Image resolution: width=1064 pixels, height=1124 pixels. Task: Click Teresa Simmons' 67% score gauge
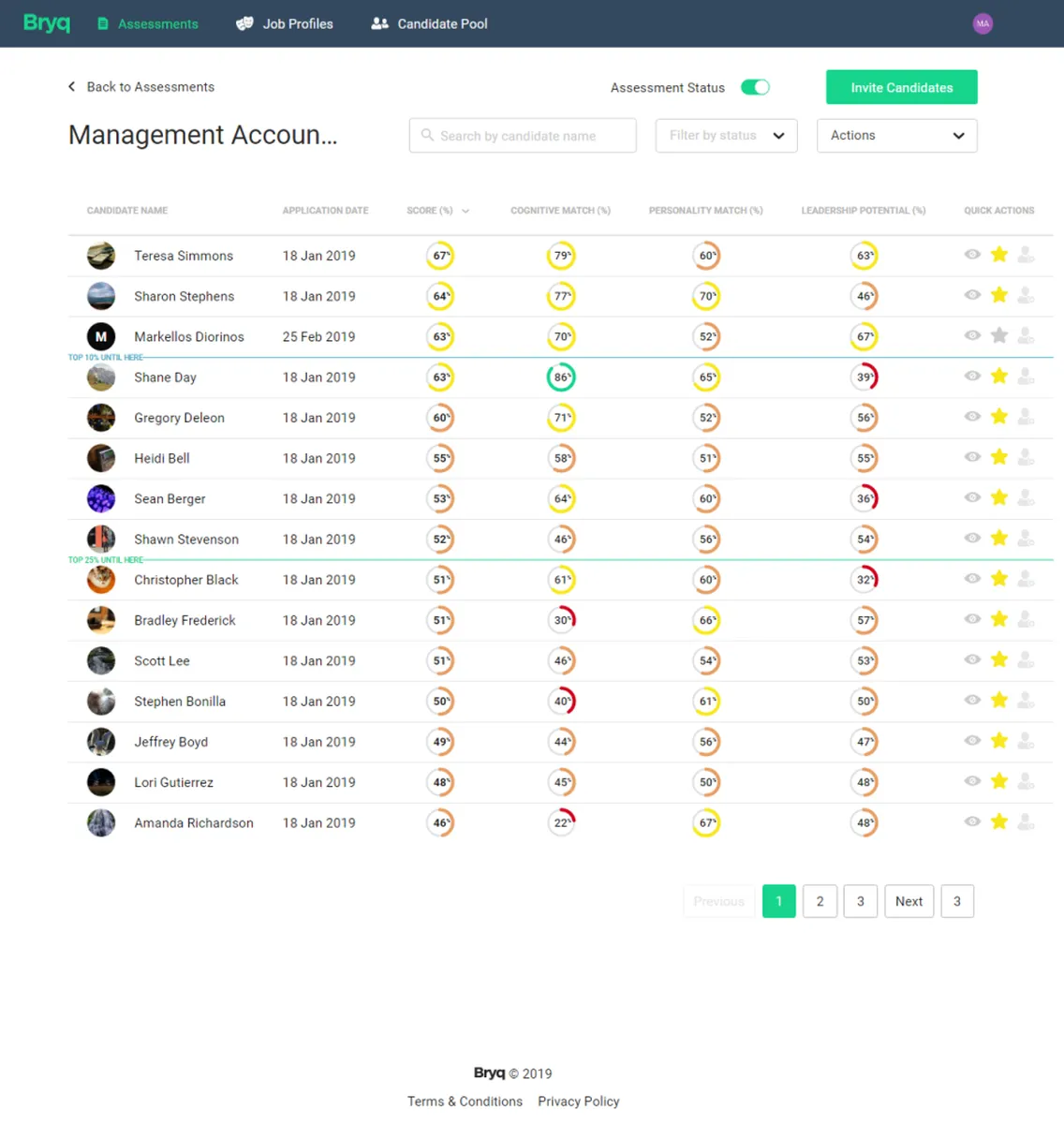click(x=440, y=255)
